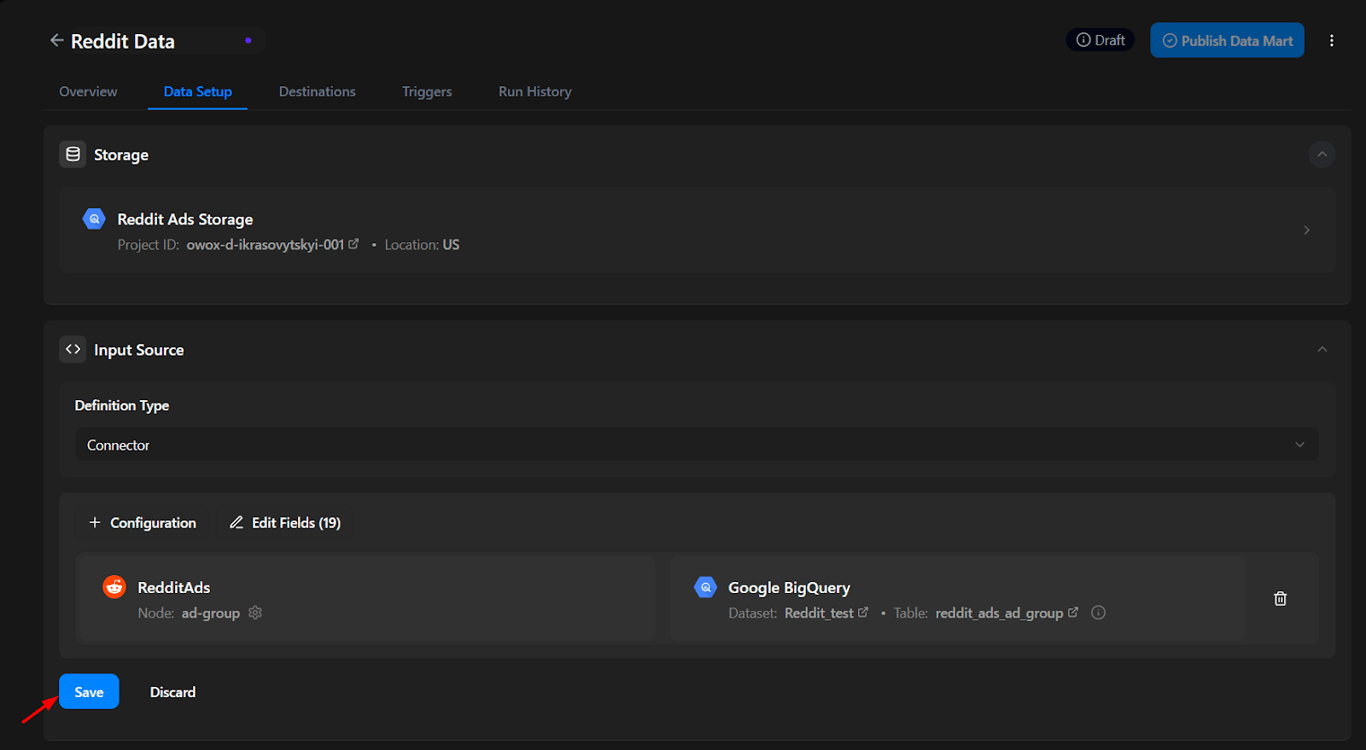
Task: Add a new Configuration
Action: tap(142, 523)
